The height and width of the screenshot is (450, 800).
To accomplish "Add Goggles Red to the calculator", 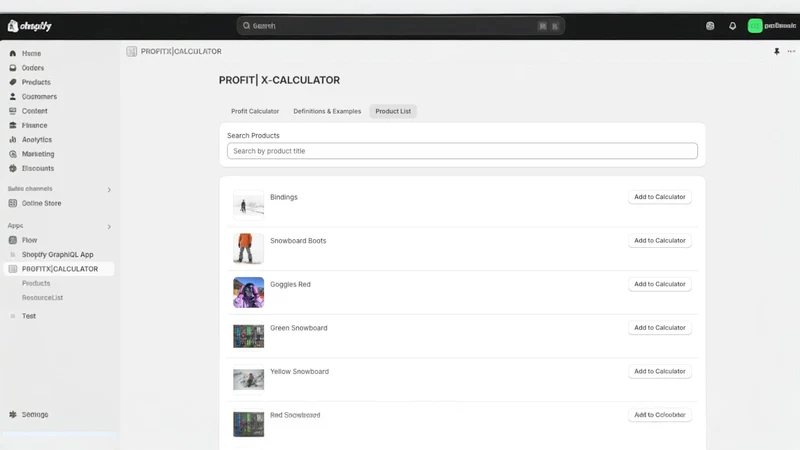I will click(660, 284).
